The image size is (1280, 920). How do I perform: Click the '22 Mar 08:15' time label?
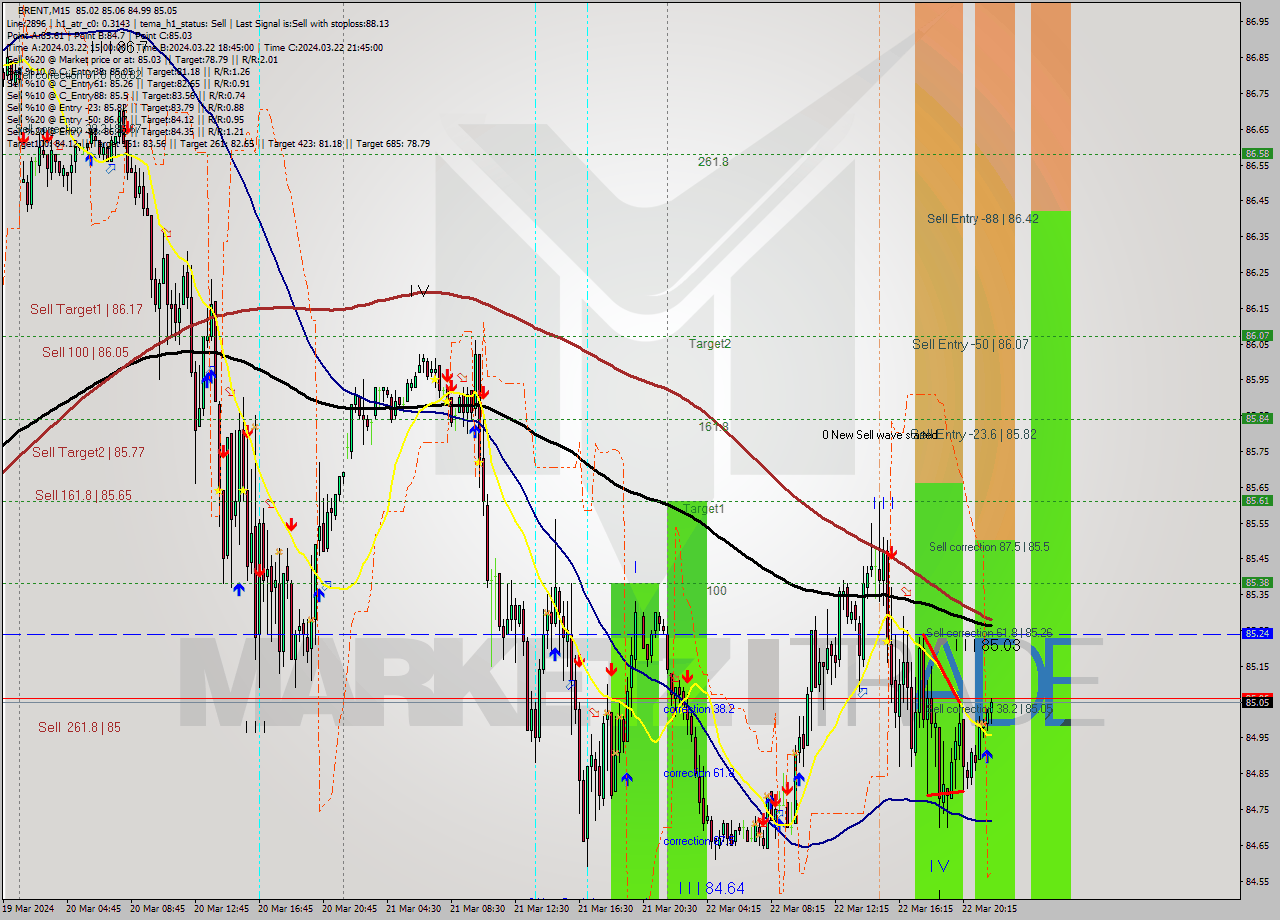[x=798, y=909]
